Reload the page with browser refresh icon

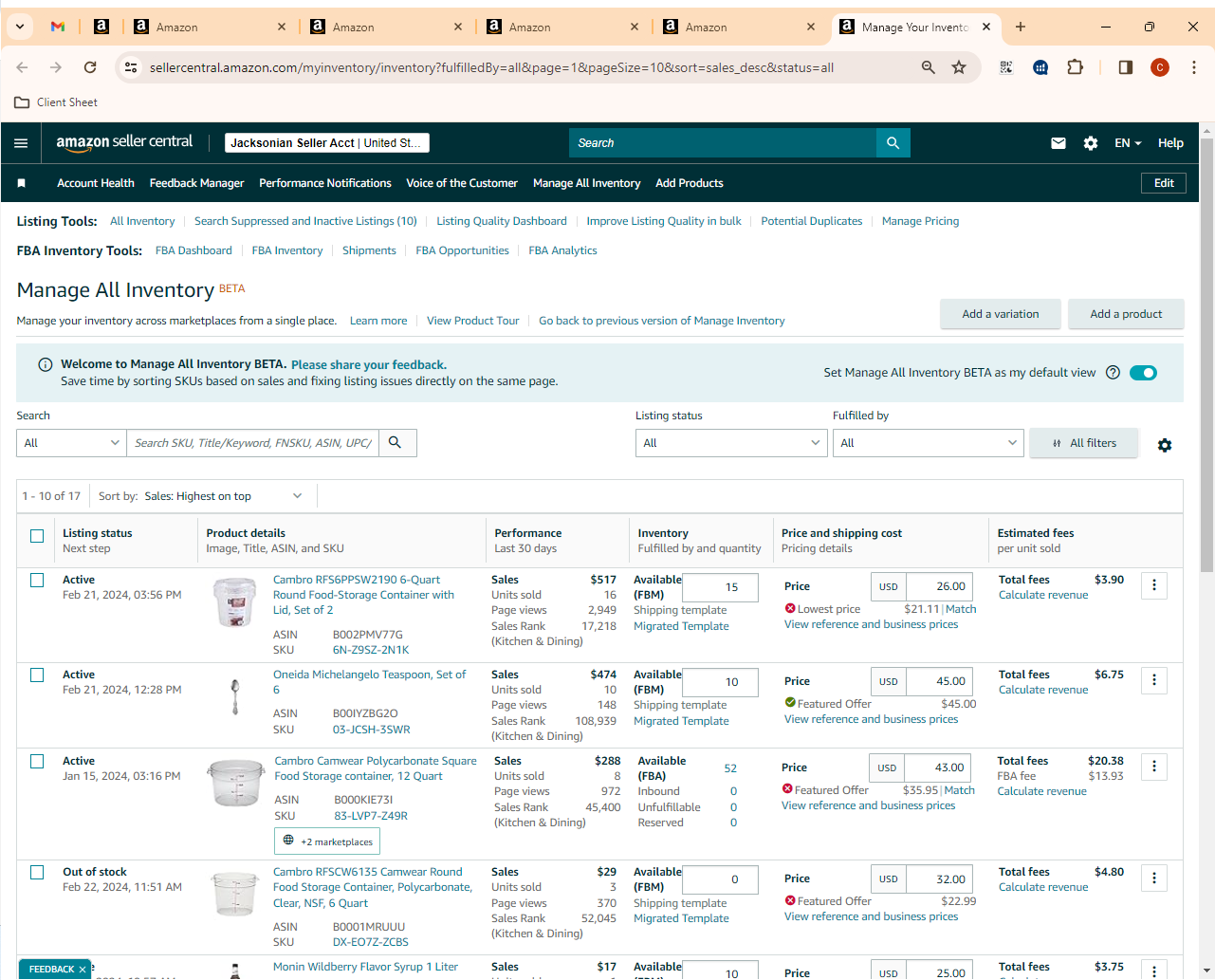click(x=90, y=67)
